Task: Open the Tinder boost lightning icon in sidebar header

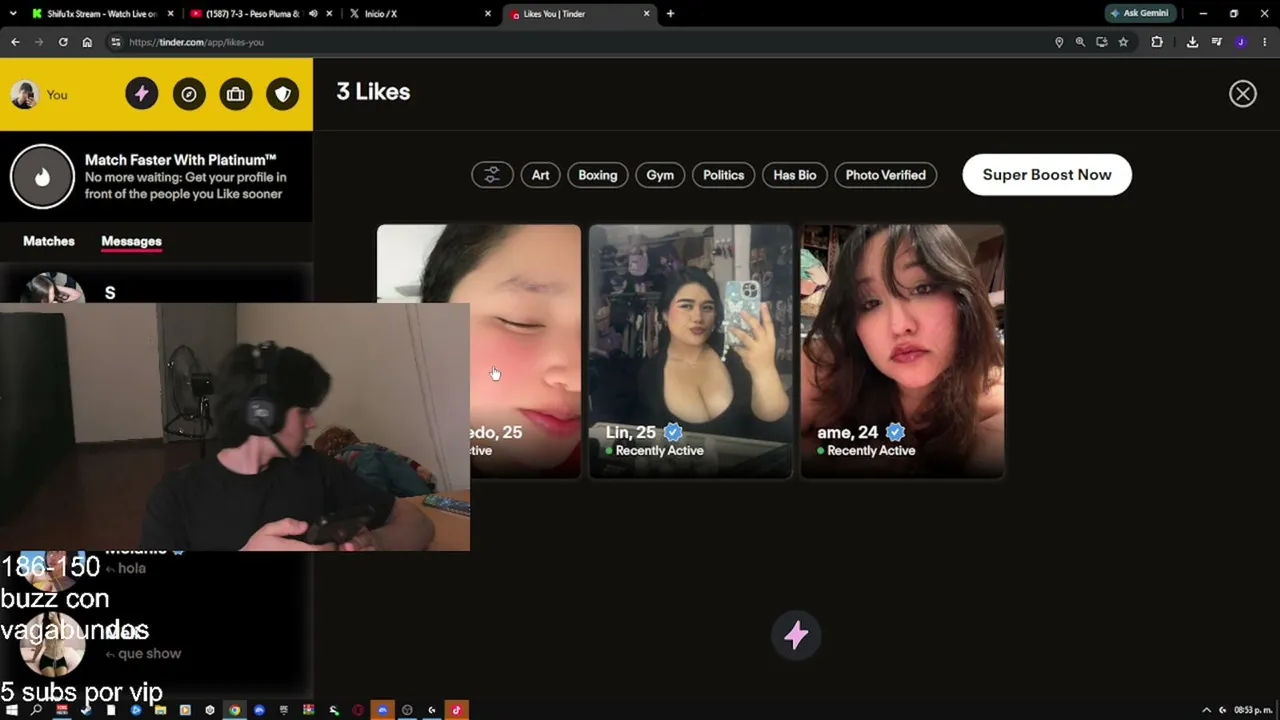Action: point(141,94)
